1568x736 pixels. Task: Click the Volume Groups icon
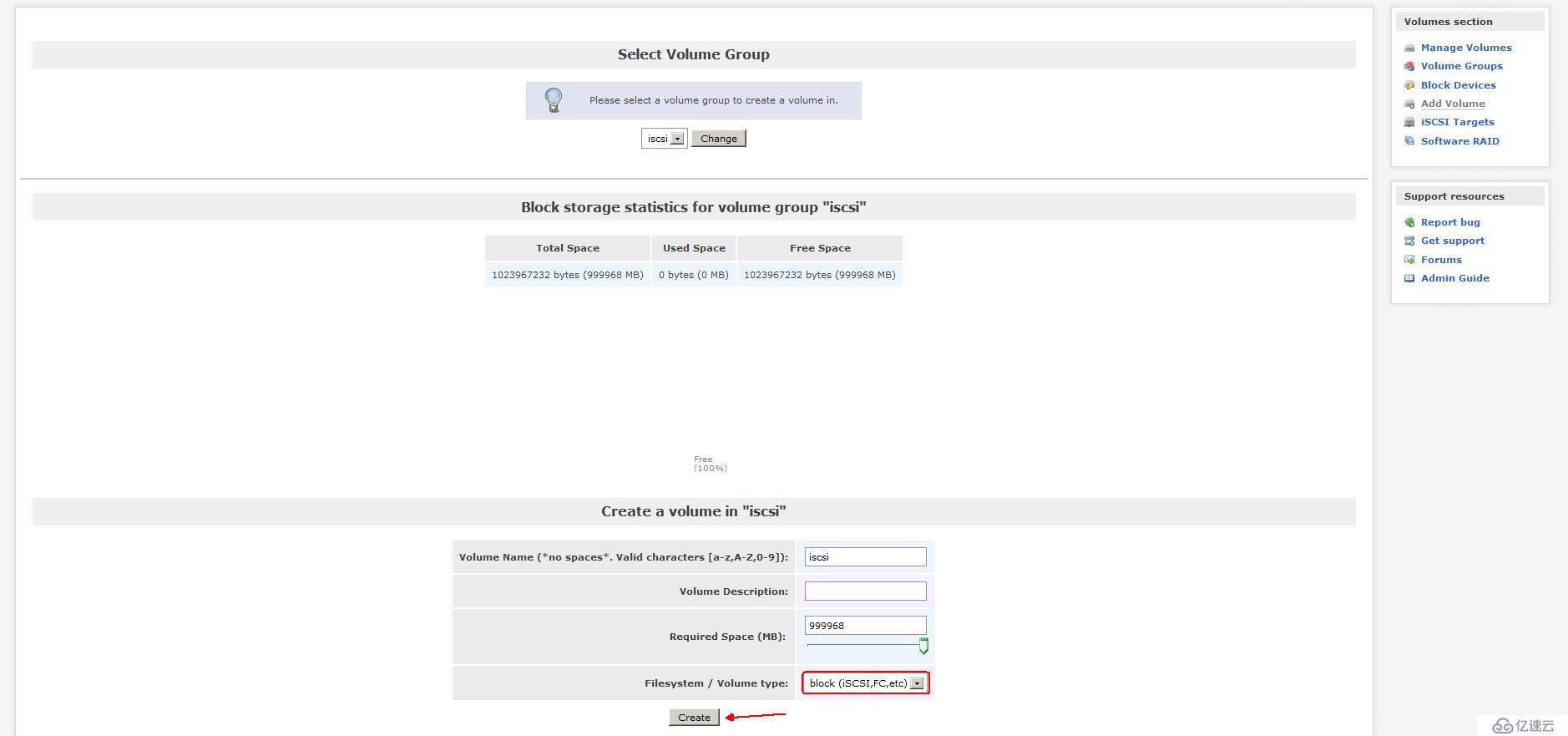[1409, 66]
